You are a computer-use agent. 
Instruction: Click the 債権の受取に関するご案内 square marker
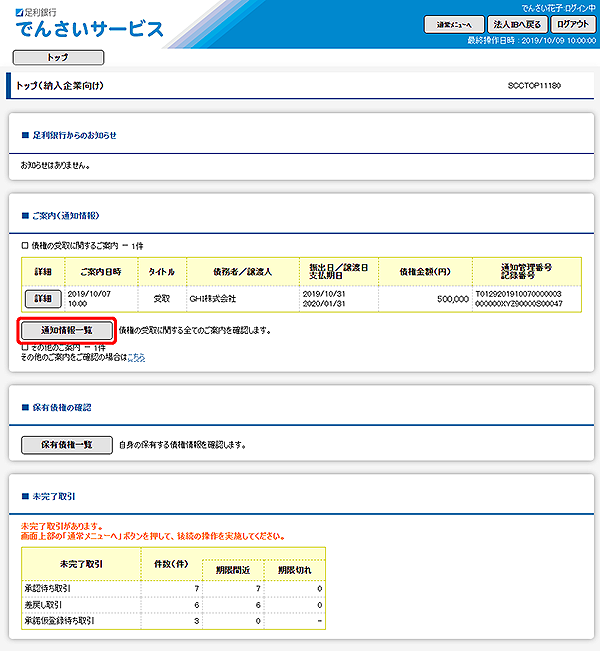25,244
